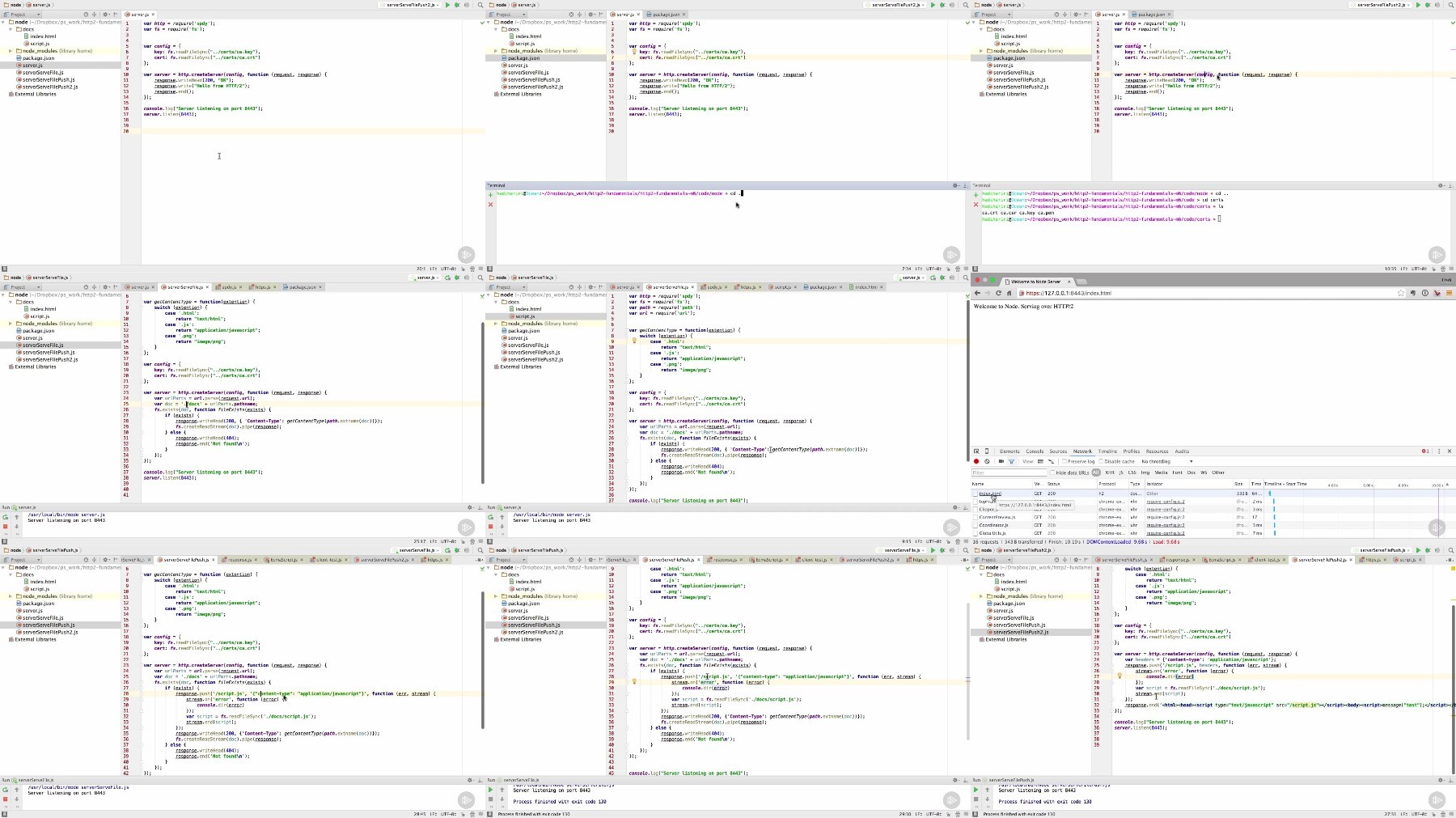Open Project view dropdown in single-tab server.js frame
Viewport: 1456px width, 818px height.
click(23, 15)
